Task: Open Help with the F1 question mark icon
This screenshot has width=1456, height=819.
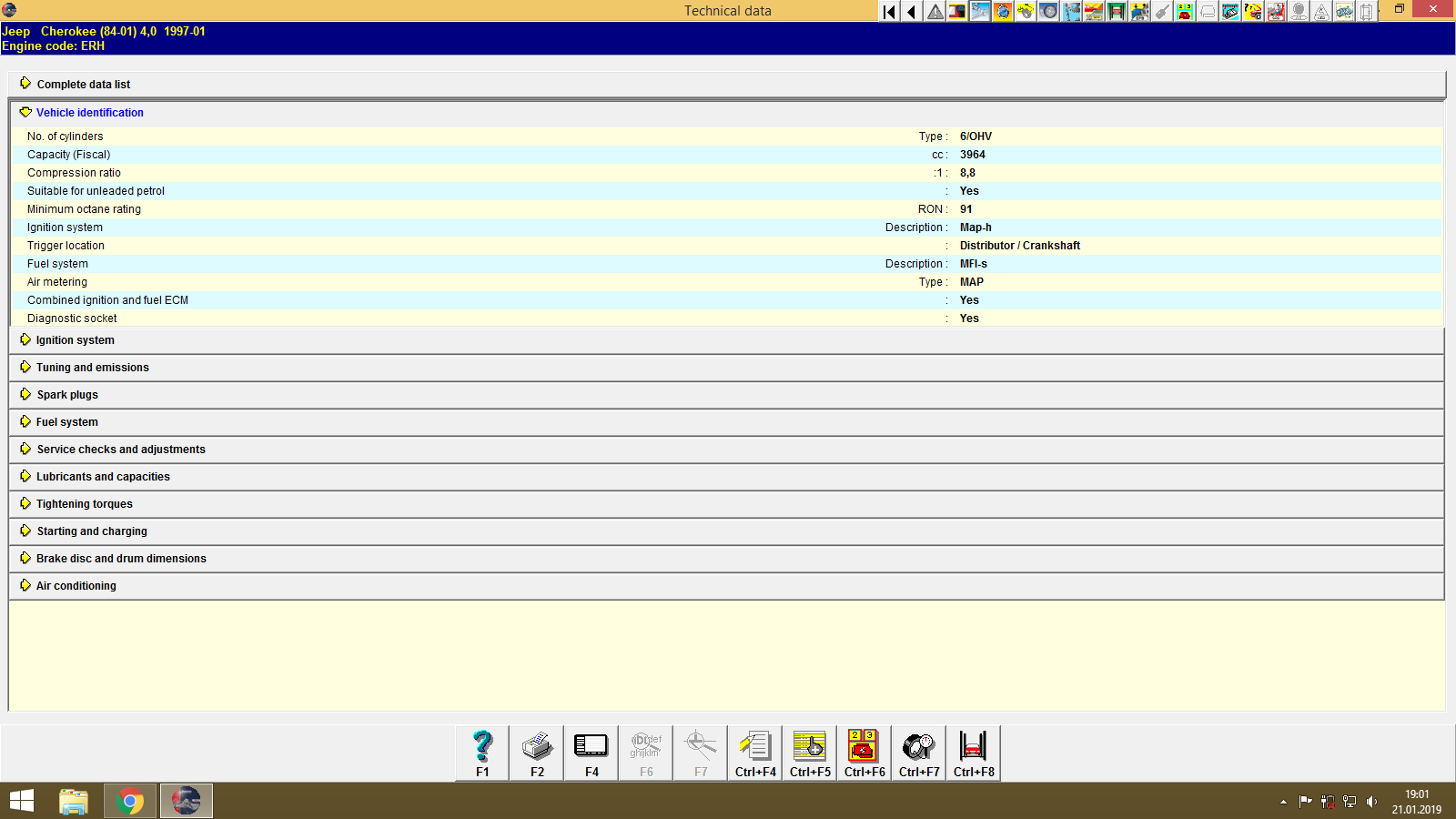Action: tap(480, 753)
